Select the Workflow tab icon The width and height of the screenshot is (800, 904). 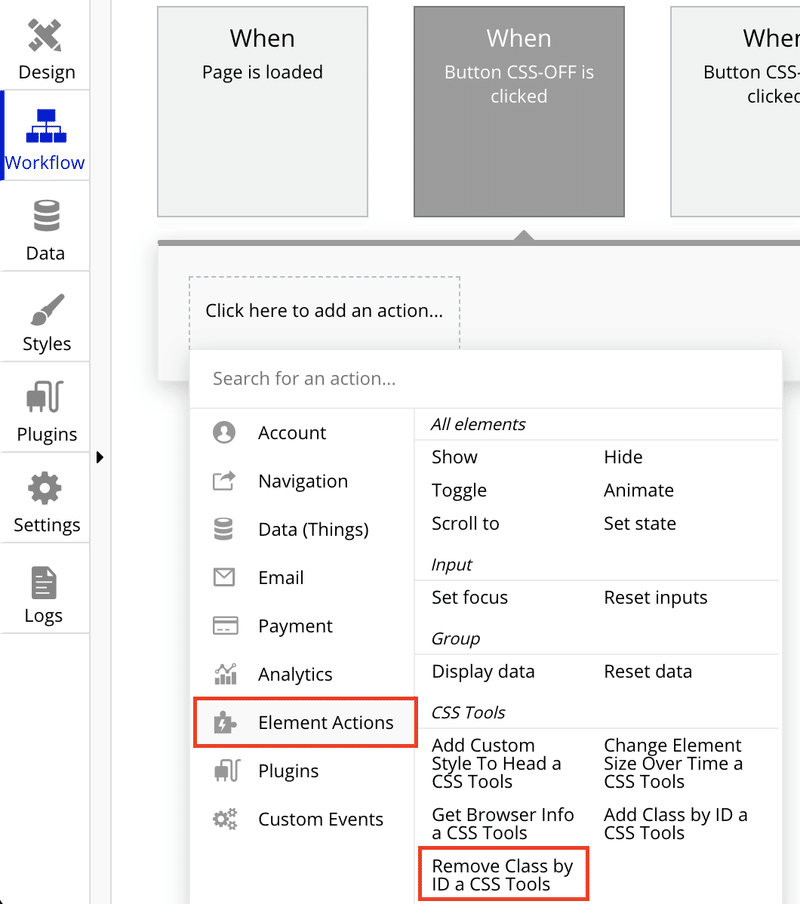pyautogui.click(x=46, y=126)
